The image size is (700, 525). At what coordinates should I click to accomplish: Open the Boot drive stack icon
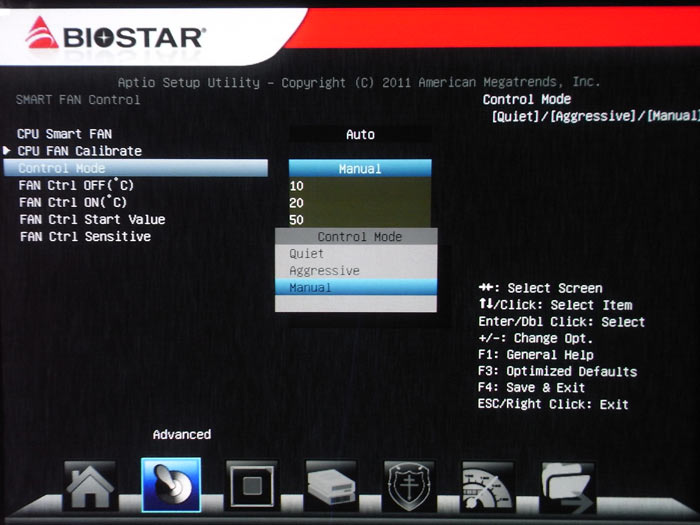click(x=331, y=487)
